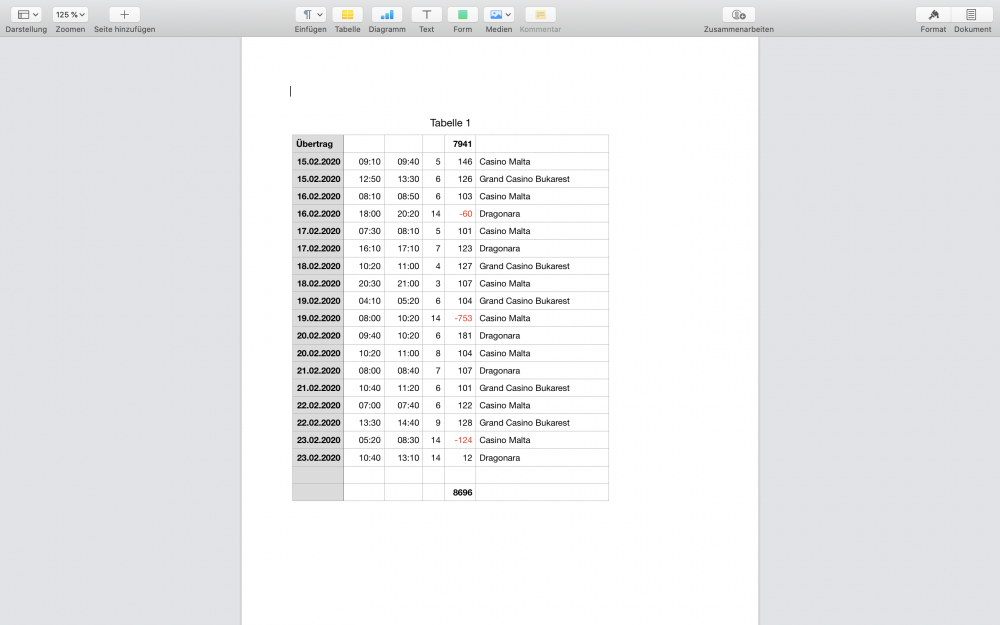
Task: Select the 12:50 start time cell
Action: (x=364, y=179)
